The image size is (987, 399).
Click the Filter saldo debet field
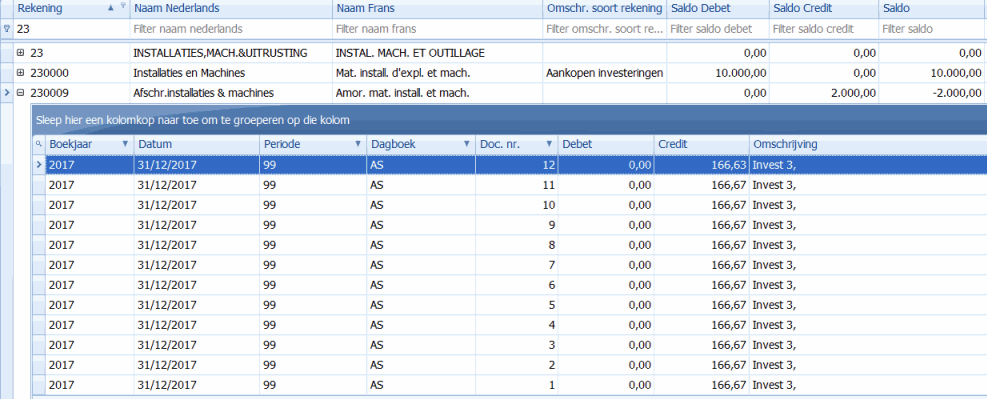click(718, 29)
